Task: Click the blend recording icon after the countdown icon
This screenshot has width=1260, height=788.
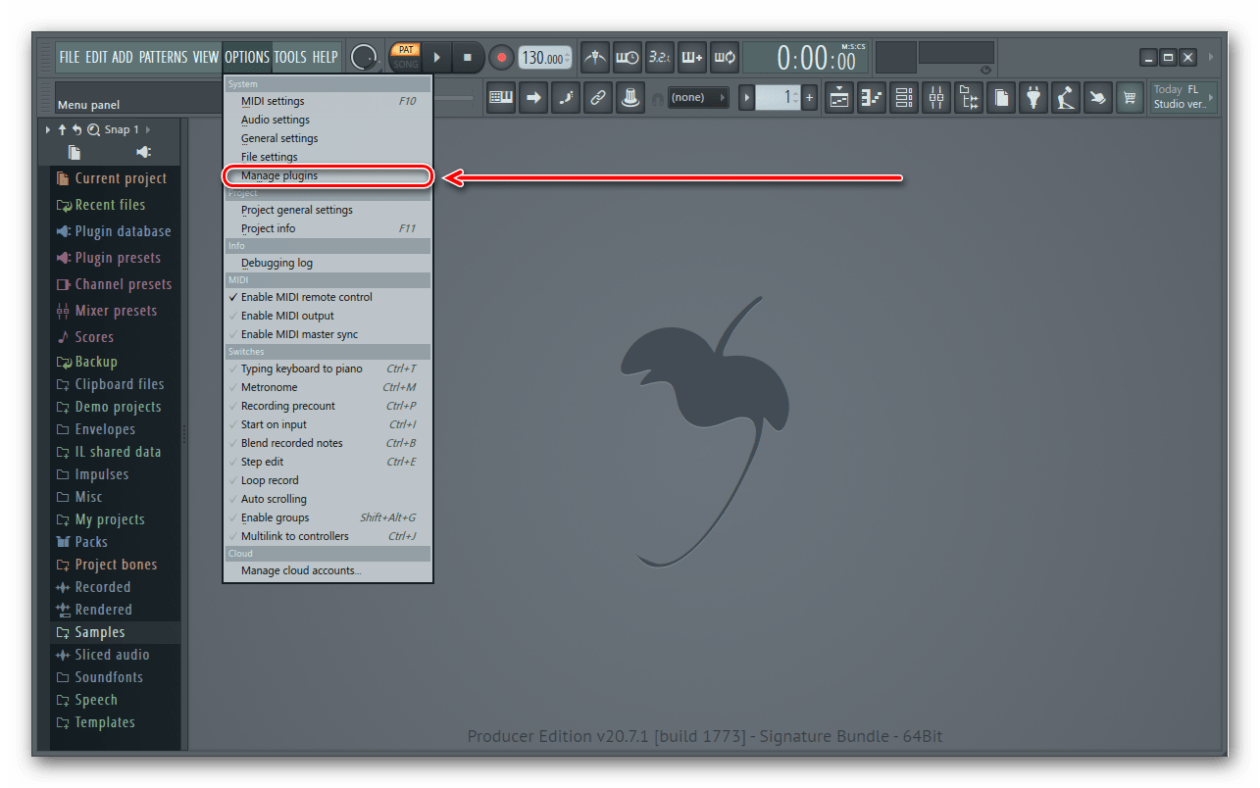Action: click(x=692, y=57)
